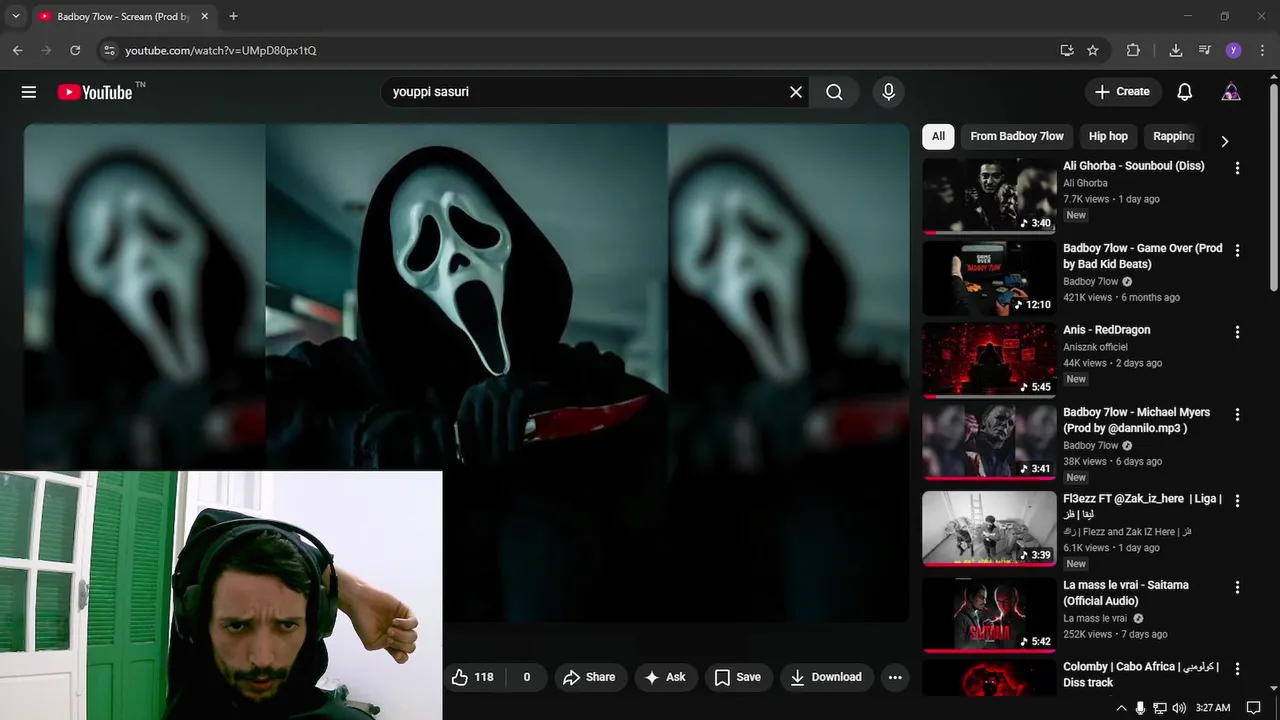Open options for Michael Myers video
This screenshot has height=720, width=1280.
pyautogui.click(x=1237, y=414)
